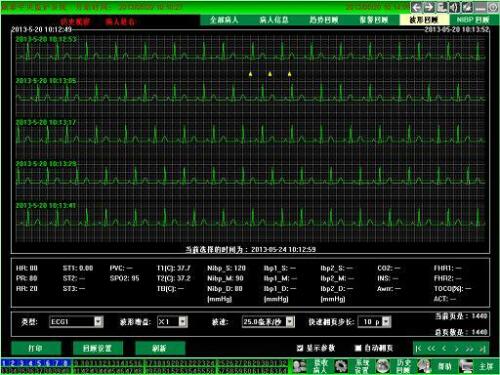Viewport: 500px width, 375px height.
Task: Click the middle yellow triangle waveform marker
Action: [270, 74]
